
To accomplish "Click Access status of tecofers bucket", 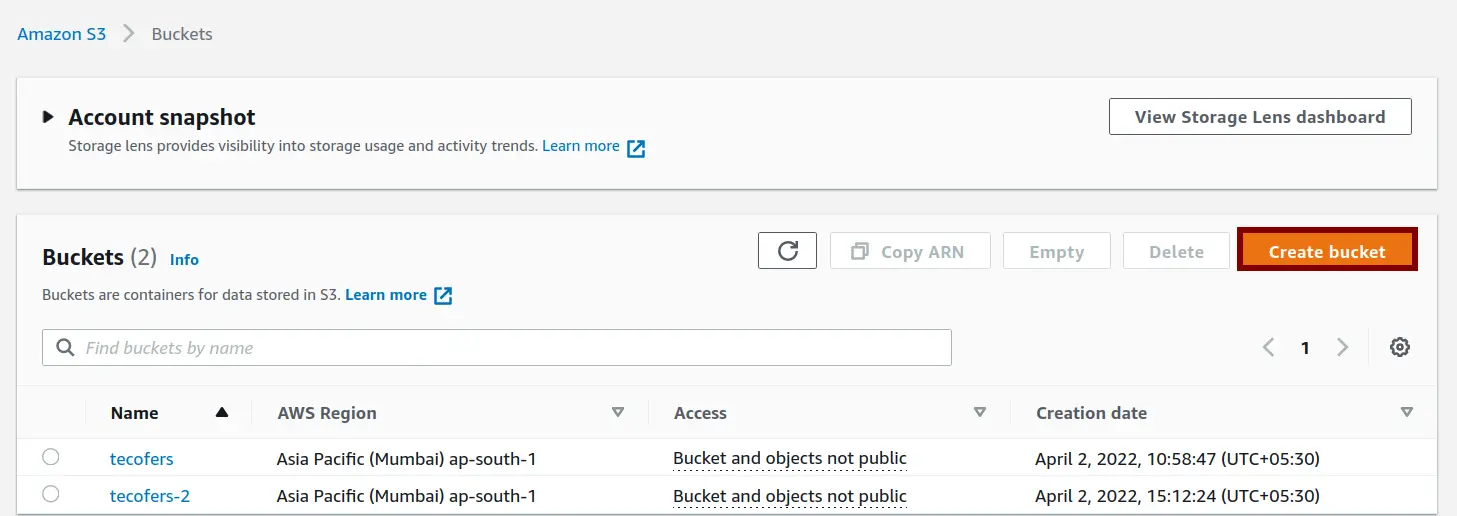I will click(x=790, y=459).
